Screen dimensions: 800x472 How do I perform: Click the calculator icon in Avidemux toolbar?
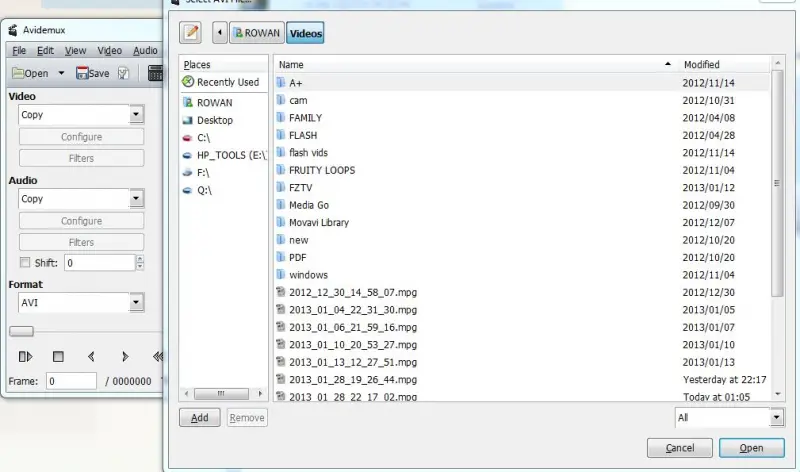[155, 73]
